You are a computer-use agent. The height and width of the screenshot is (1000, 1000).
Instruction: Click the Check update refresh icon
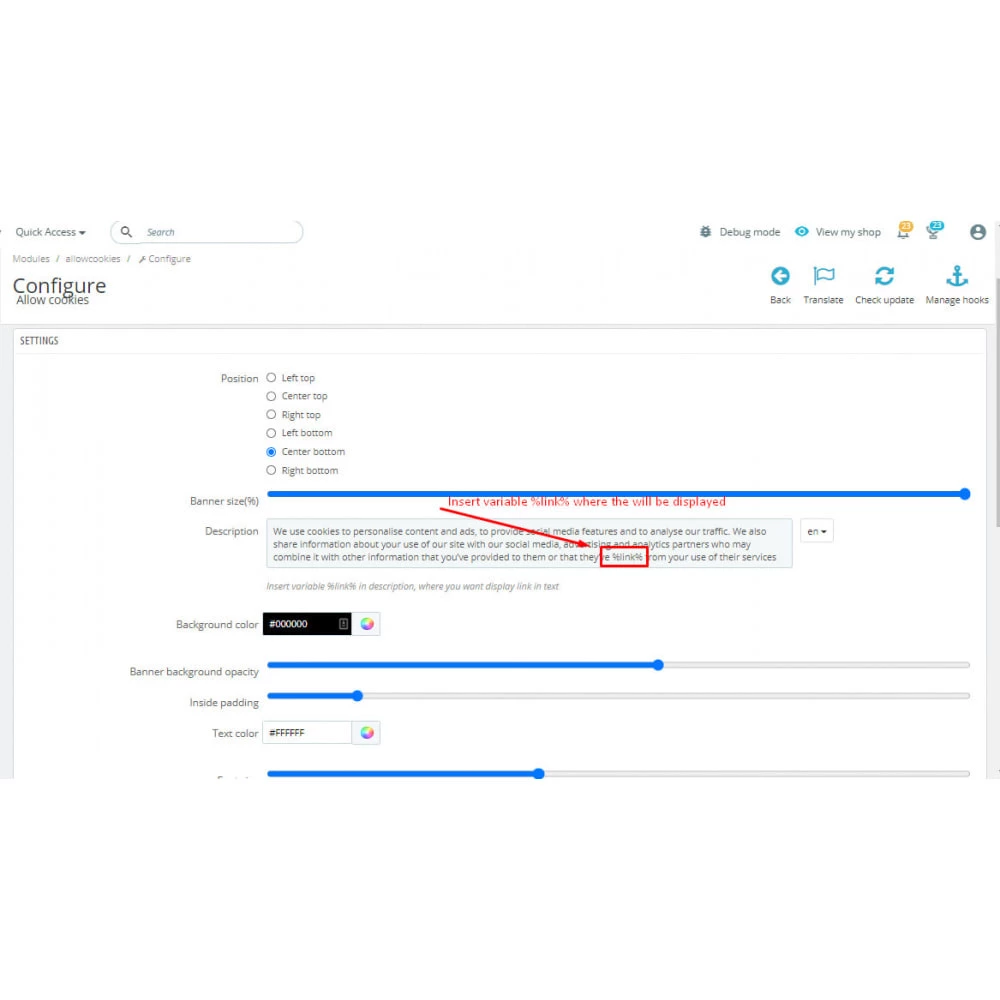pos(884,276)
